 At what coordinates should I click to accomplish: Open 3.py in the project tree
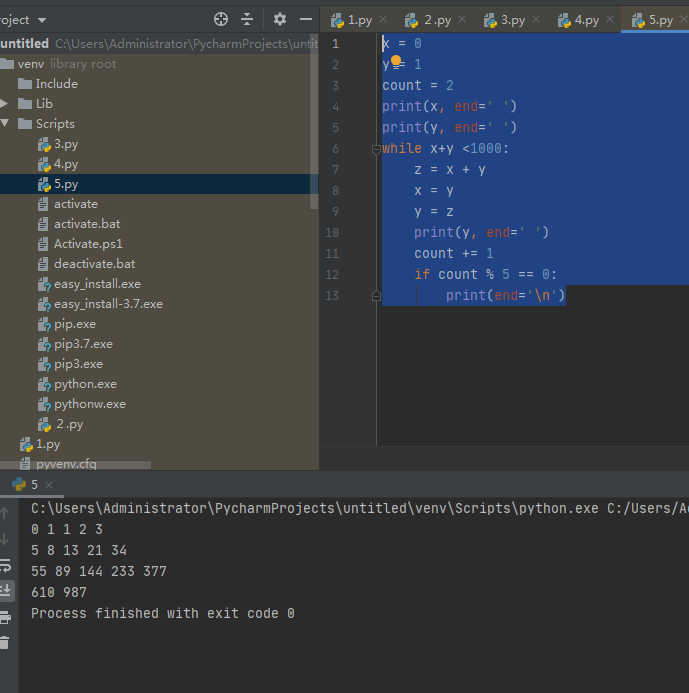pyautogui.click(x=66, y=144)
